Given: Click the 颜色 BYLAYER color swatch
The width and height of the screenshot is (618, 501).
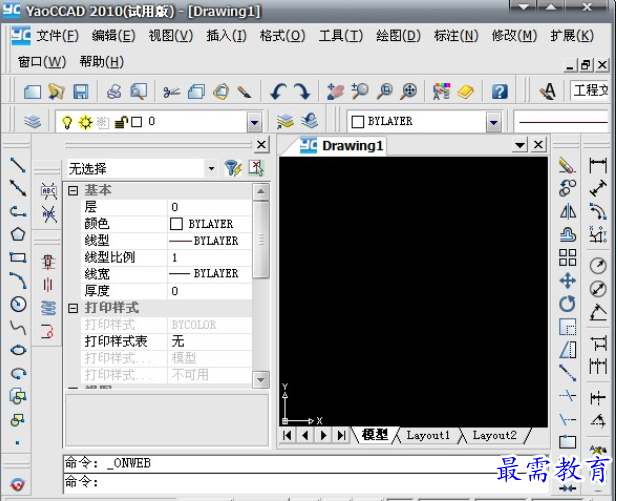Looking at the screenshot, I should click(x=176, y=224).
